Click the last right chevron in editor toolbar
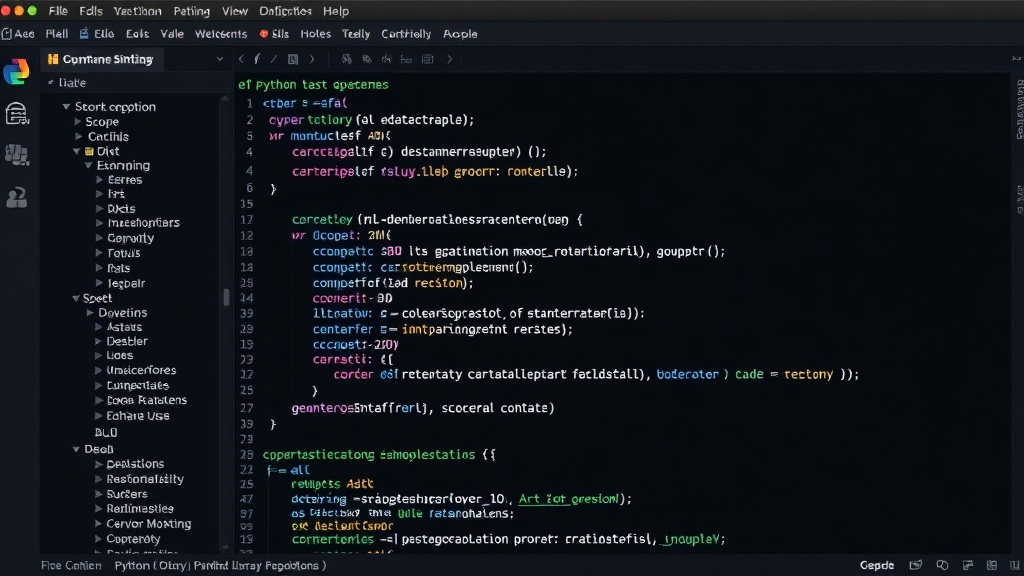Image resolution: width=1024 pixels, height=576 pixels. pos(449,59)
